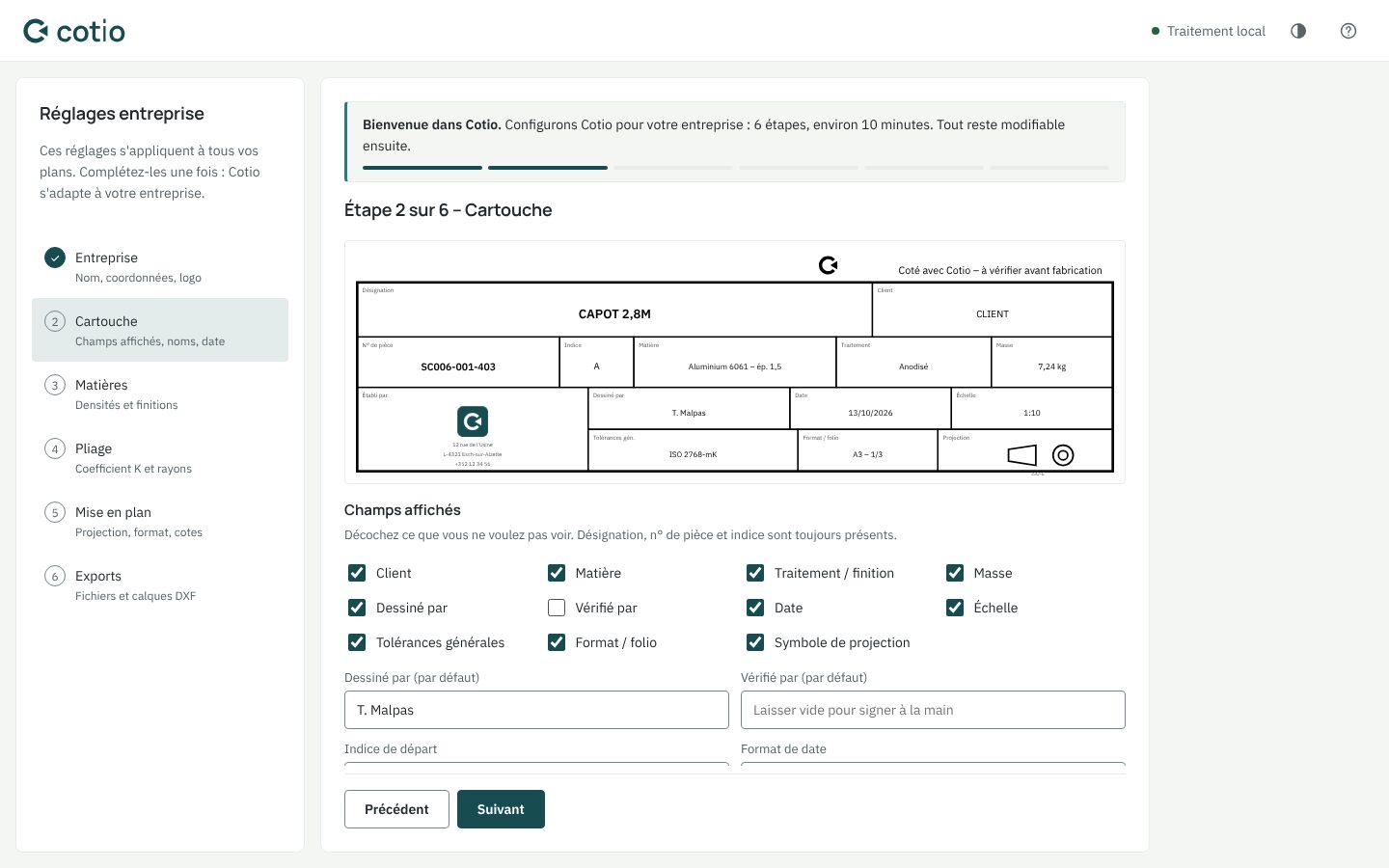This screenshot has height=868, width=1389.
Task: Click the Cotio logo in the header
Action: click(74, 31)
